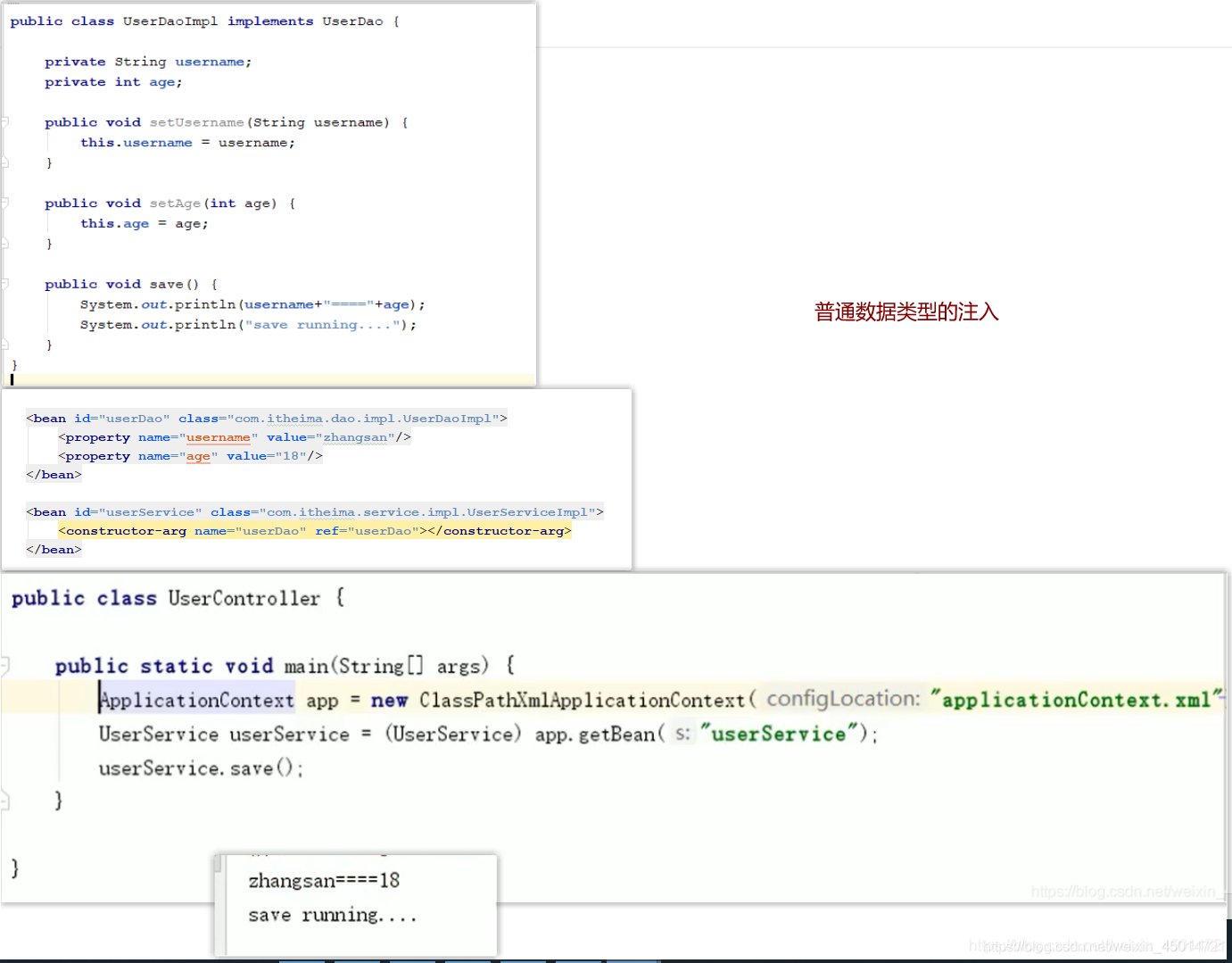Collapse the save() method fold marker in UserDaoImpl
Viewport: 1232px width, 963px height.
4,284
